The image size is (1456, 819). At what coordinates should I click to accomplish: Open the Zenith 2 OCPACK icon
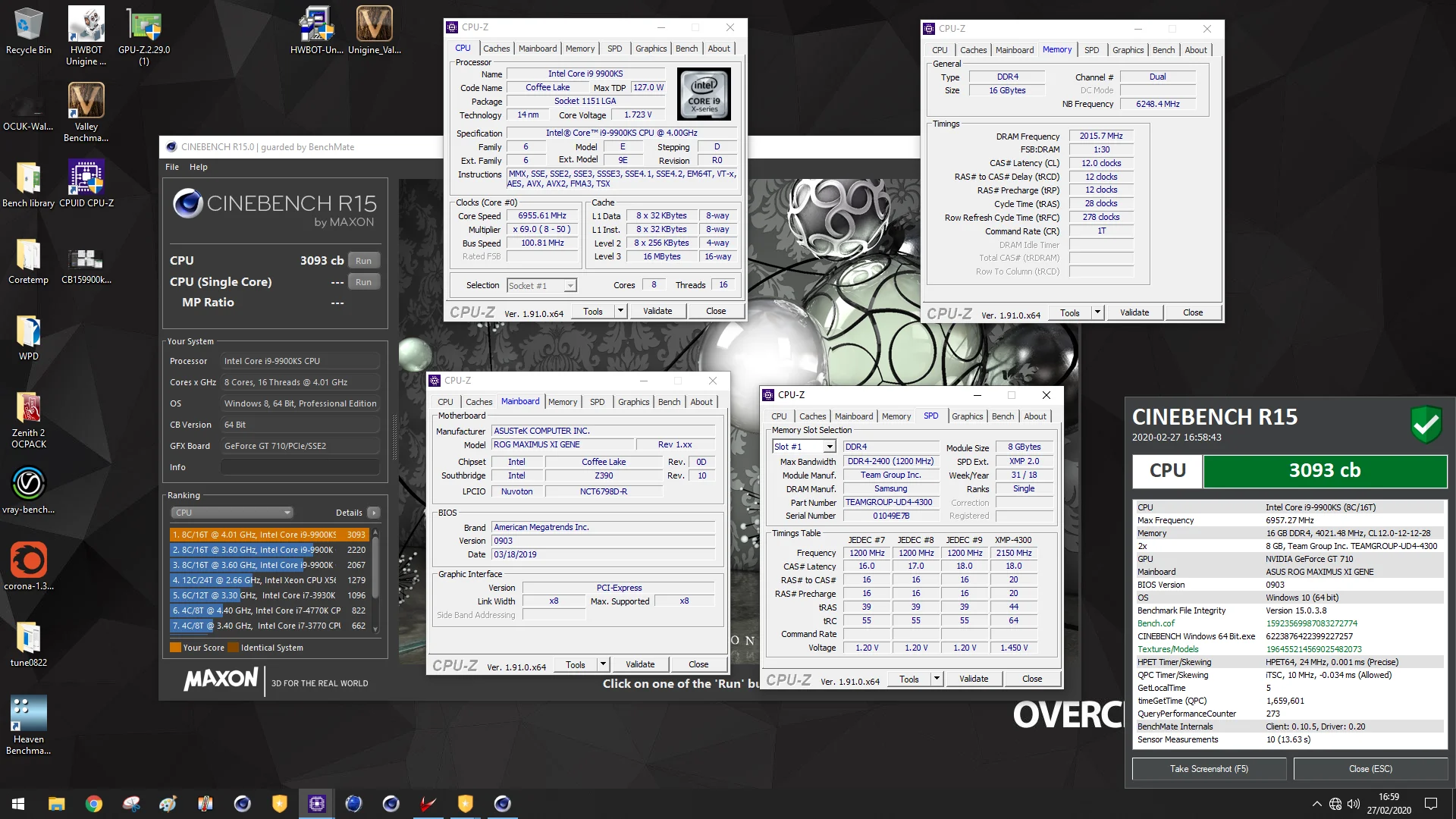pos(29,419)
